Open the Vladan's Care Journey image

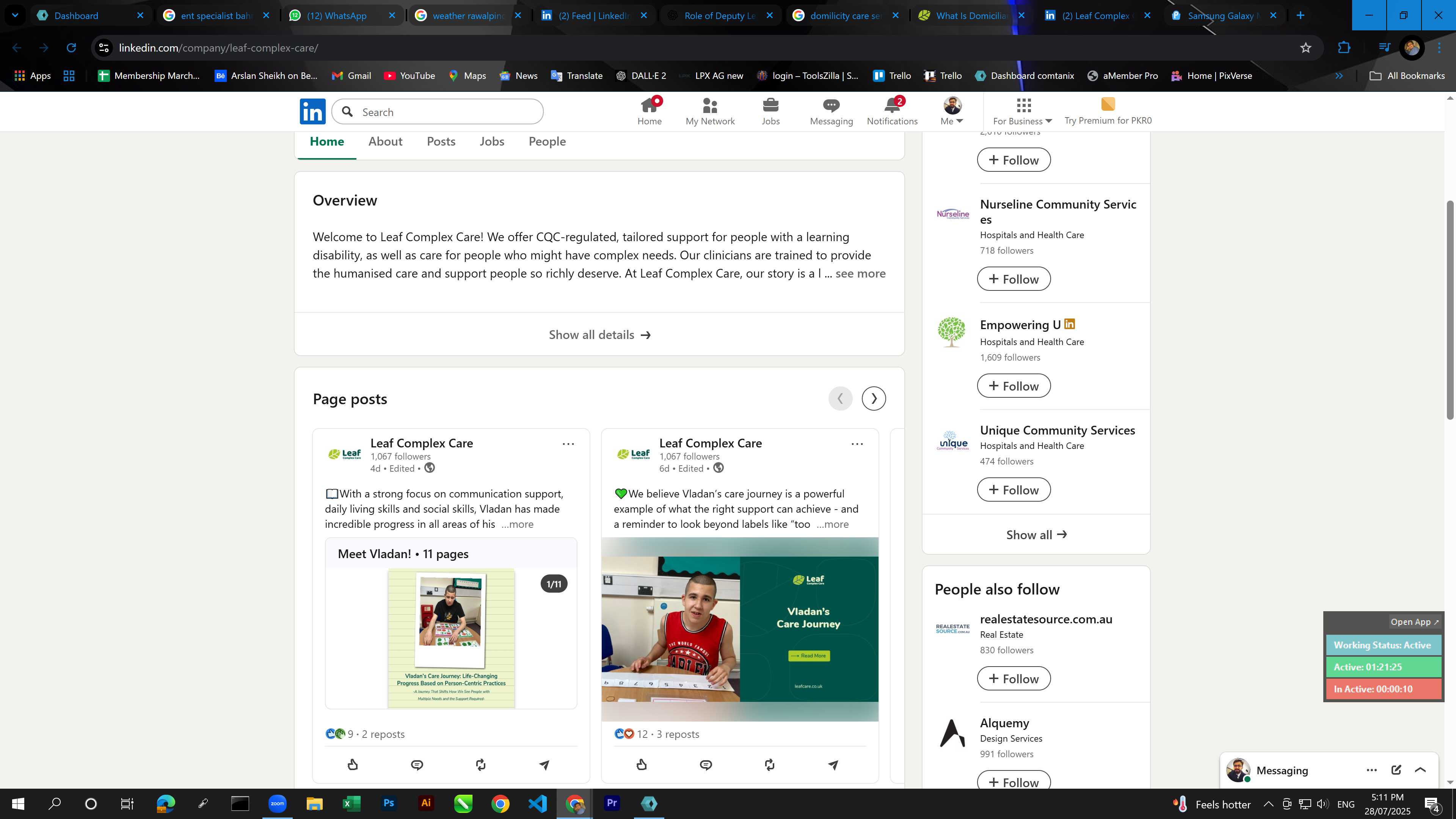point(740,629)
